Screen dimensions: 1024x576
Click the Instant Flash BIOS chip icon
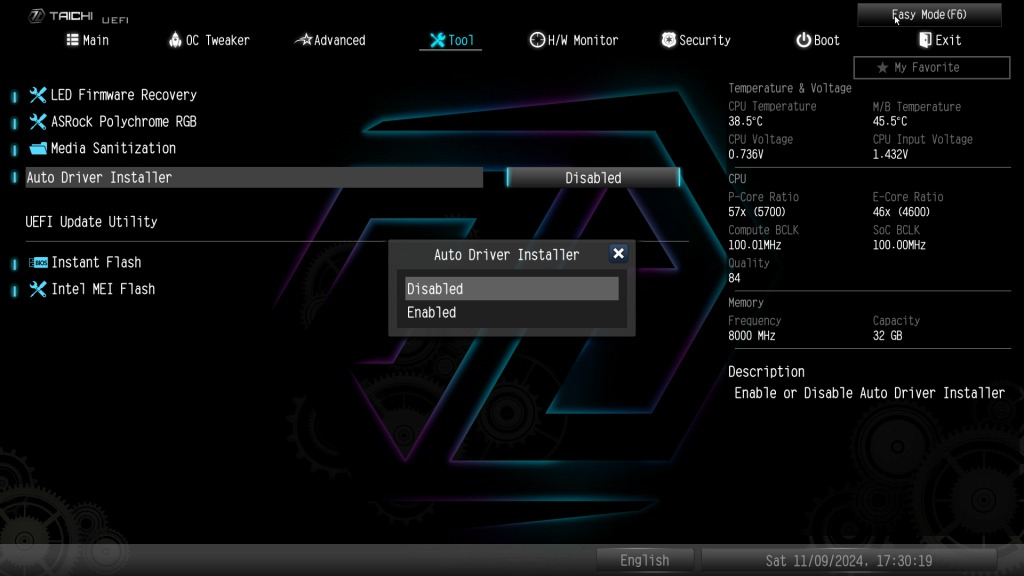pyautogui.click(x=38, y=263)
